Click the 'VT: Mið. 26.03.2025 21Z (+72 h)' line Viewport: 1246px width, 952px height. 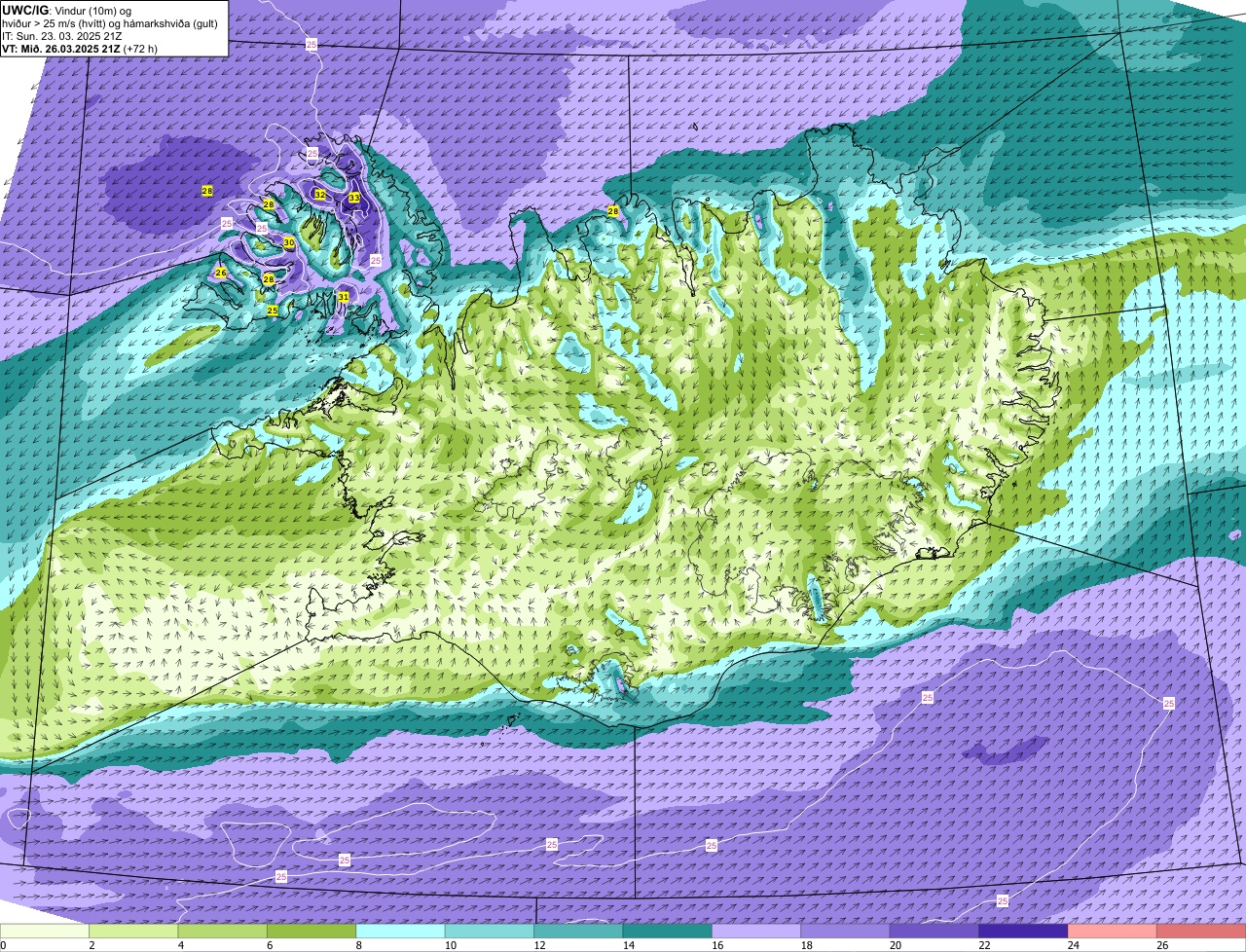pos(80,49)
